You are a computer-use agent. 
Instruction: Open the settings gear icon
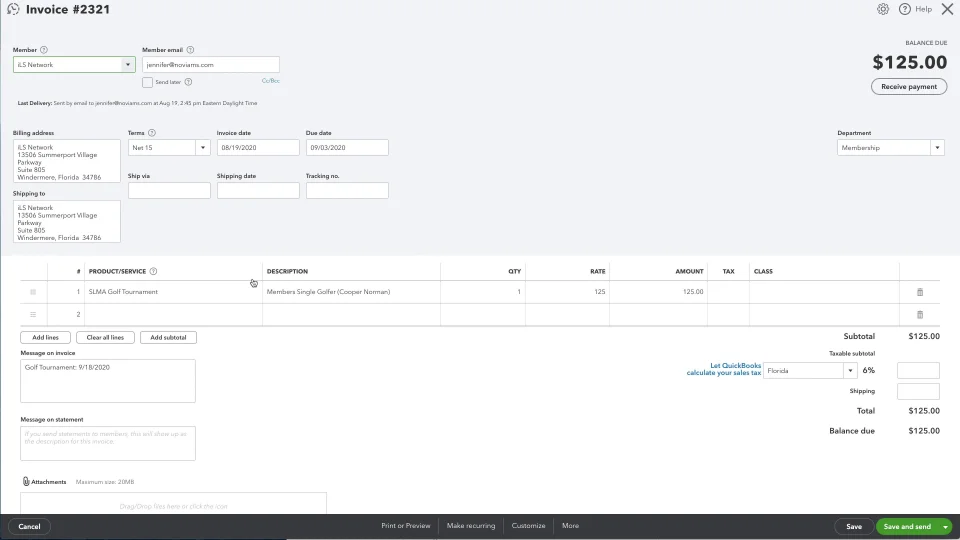(883, 9)
